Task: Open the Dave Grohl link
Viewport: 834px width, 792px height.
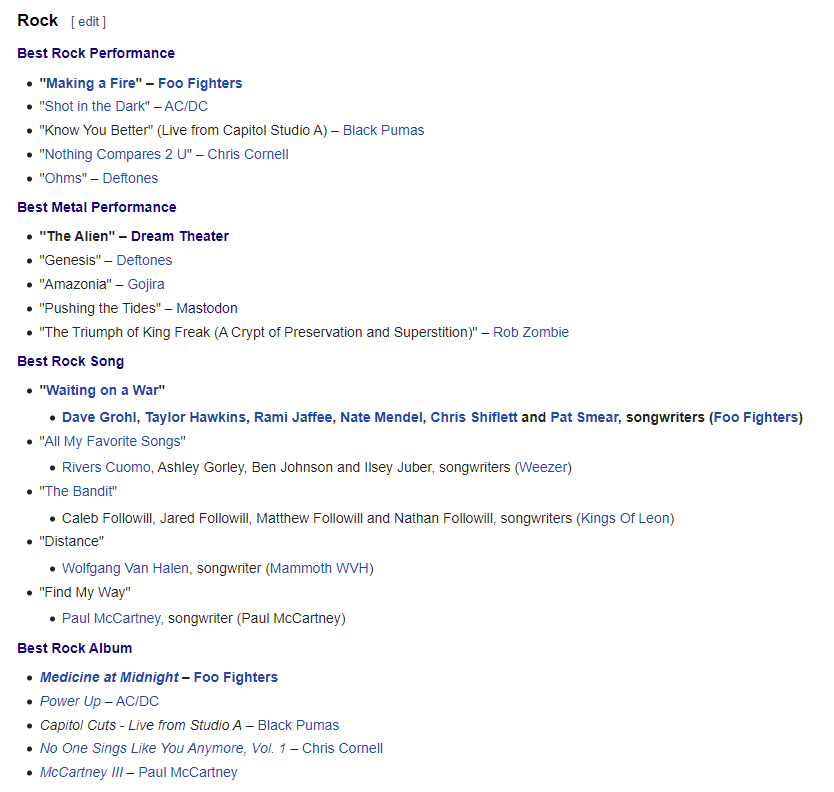Action: point(99,418)
